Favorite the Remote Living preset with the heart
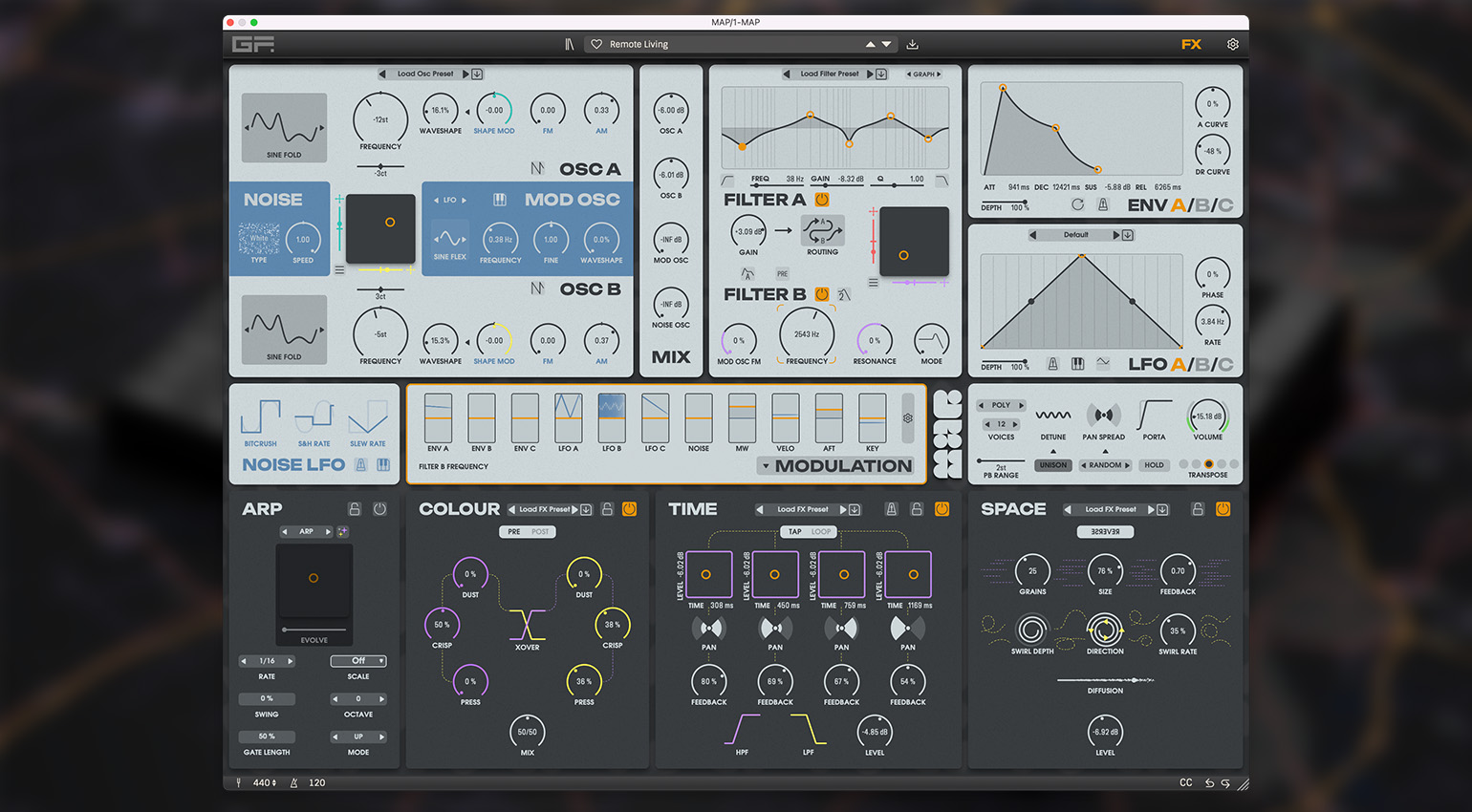The image size is (1472, 812). 596,44
